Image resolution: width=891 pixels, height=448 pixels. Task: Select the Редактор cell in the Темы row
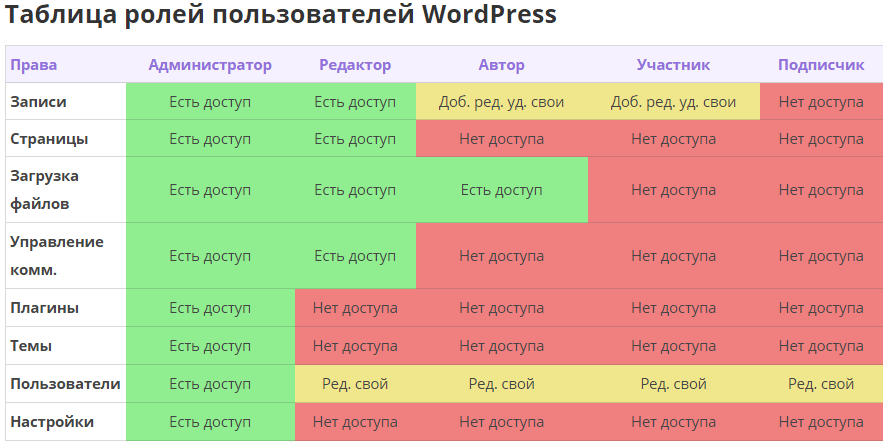coord(355,346)
